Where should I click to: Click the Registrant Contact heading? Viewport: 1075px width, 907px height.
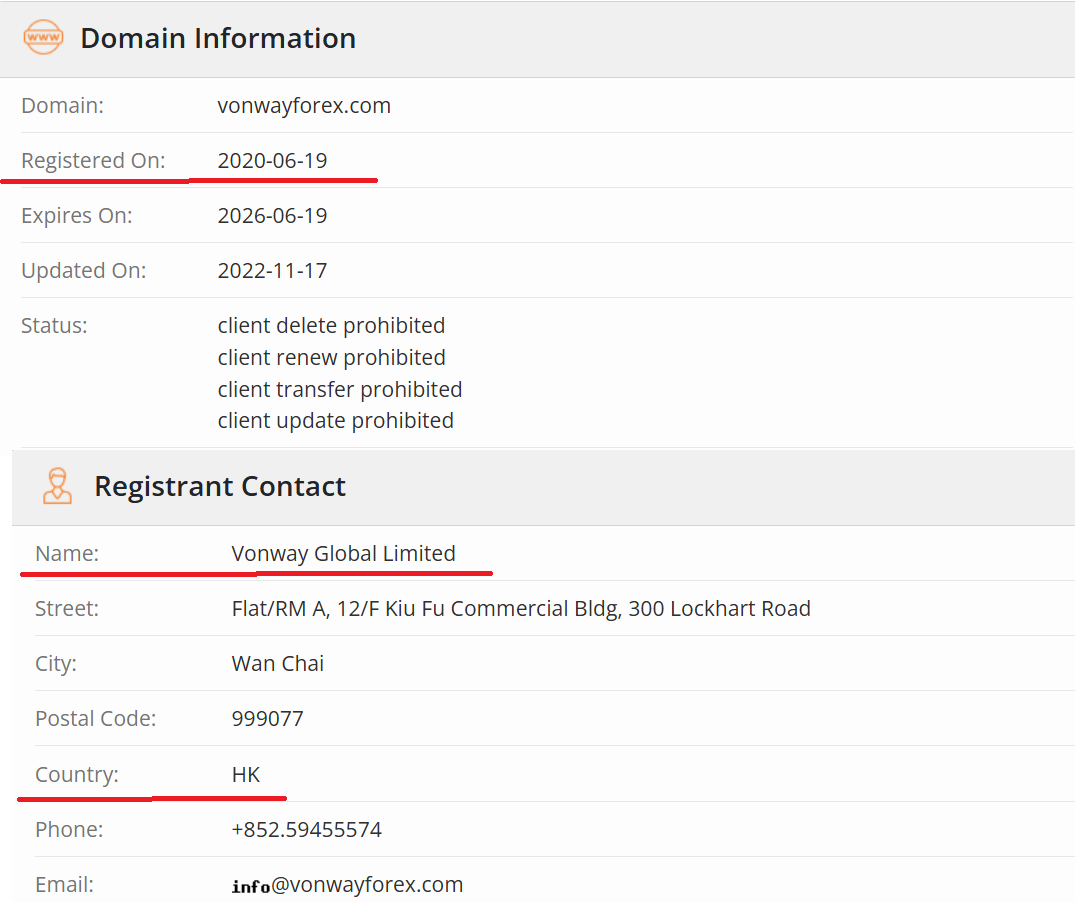pyautogui.click(x=220, y=486)
